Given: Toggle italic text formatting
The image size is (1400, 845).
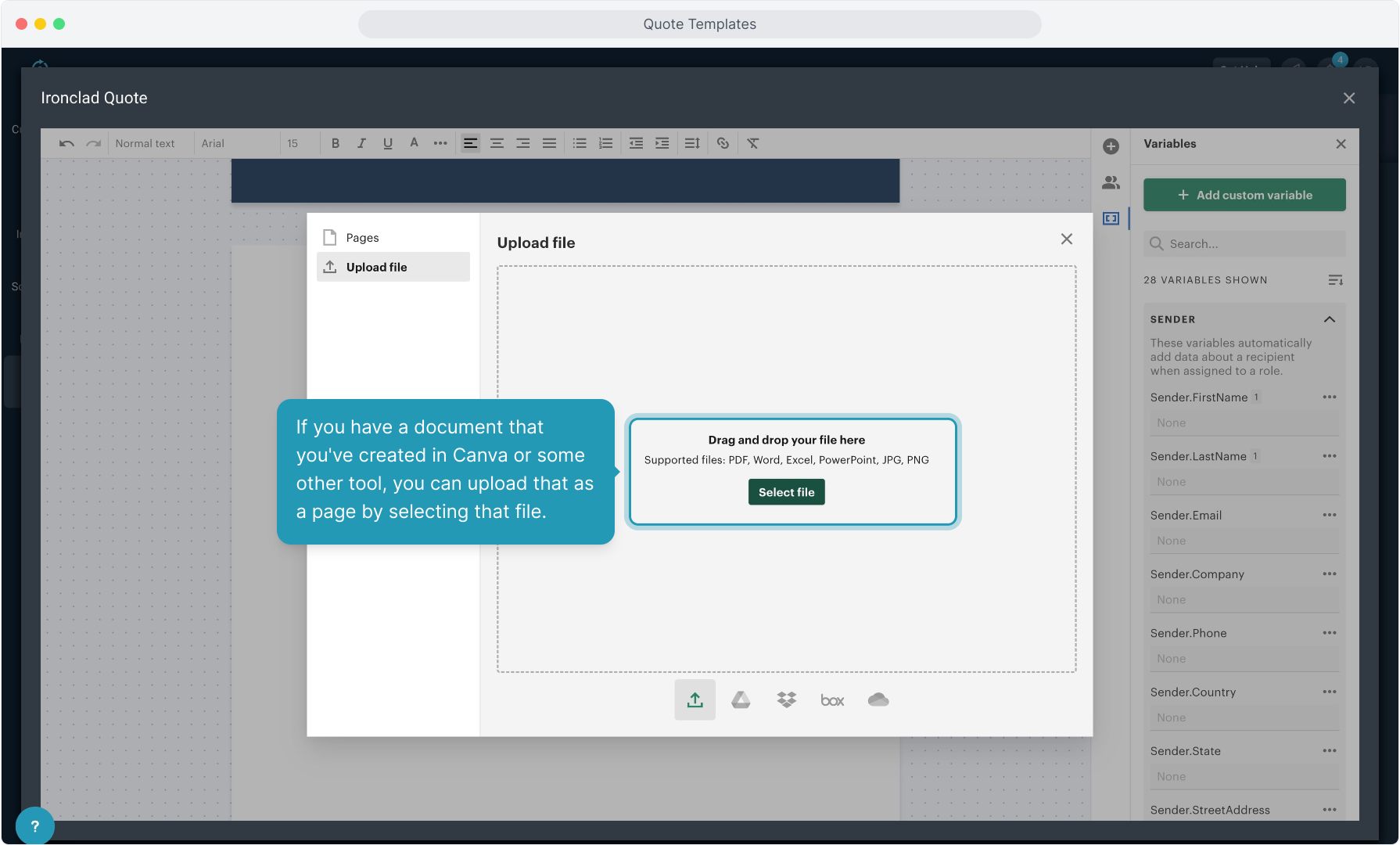Looking at the screenshot, I should click(361, 143).
